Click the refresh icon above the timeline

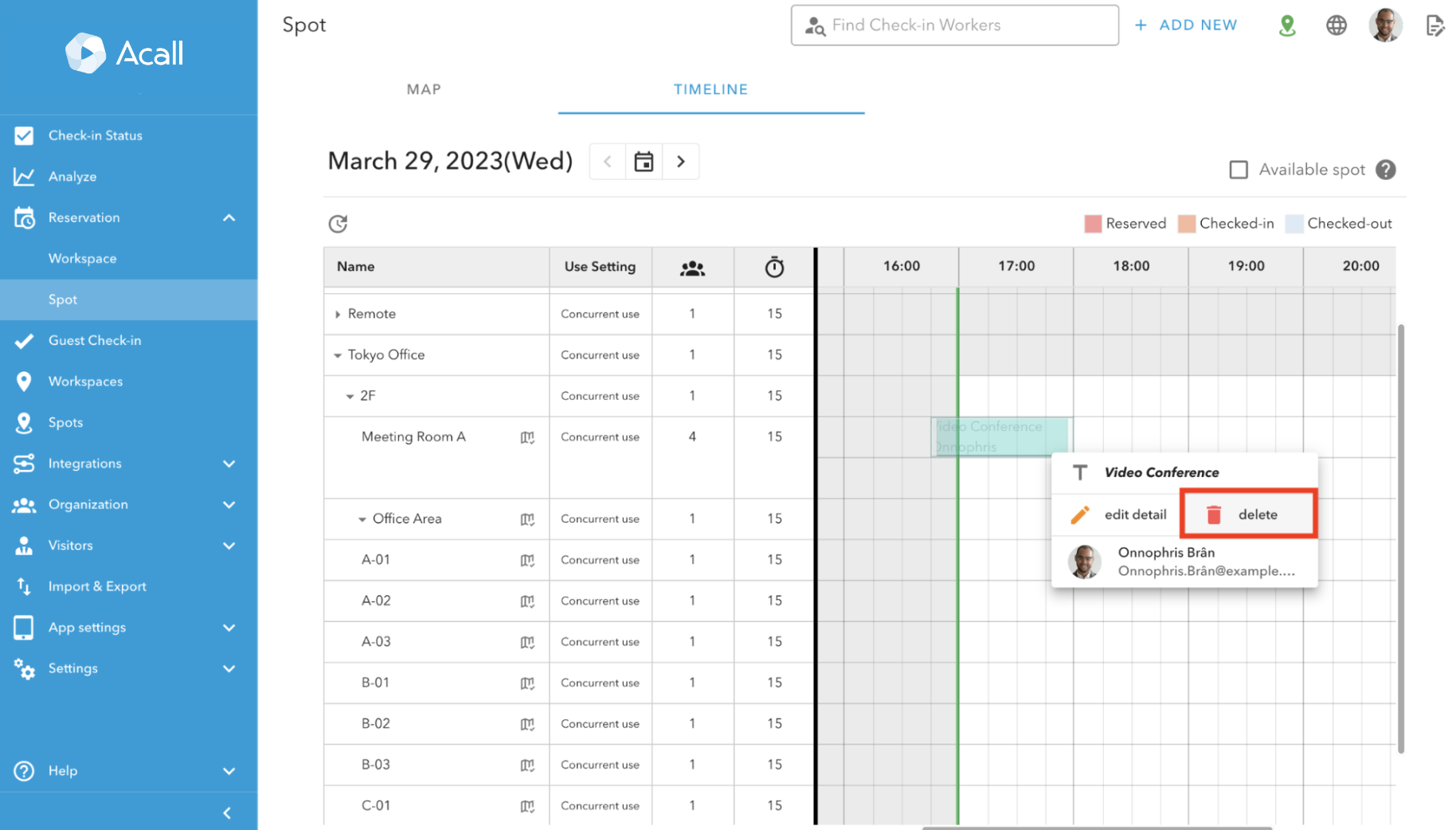tap(338, 224)
